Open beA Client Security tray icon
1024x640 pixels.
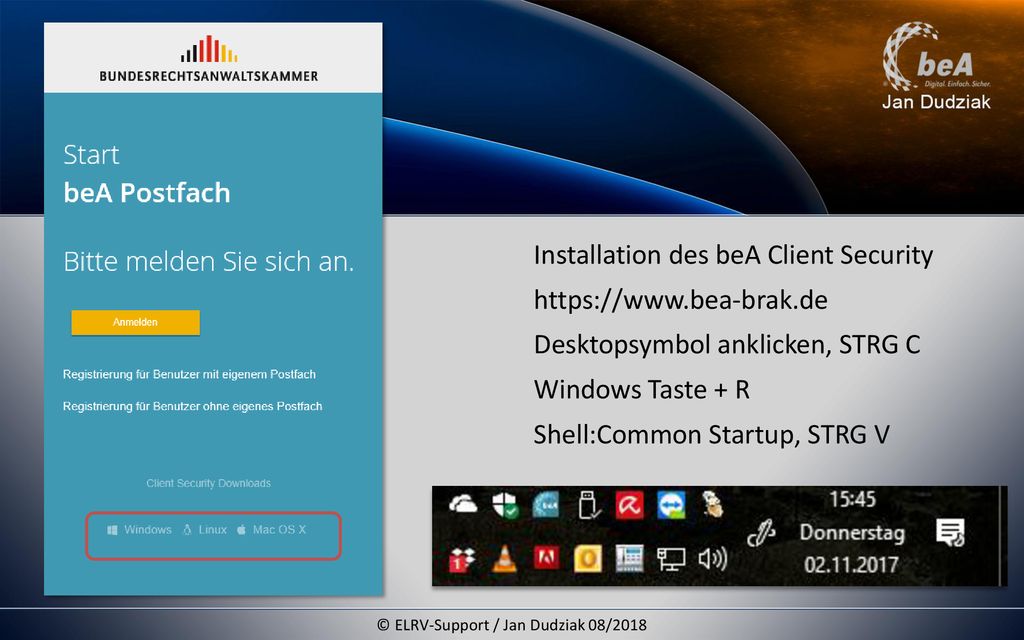(546, 505)
